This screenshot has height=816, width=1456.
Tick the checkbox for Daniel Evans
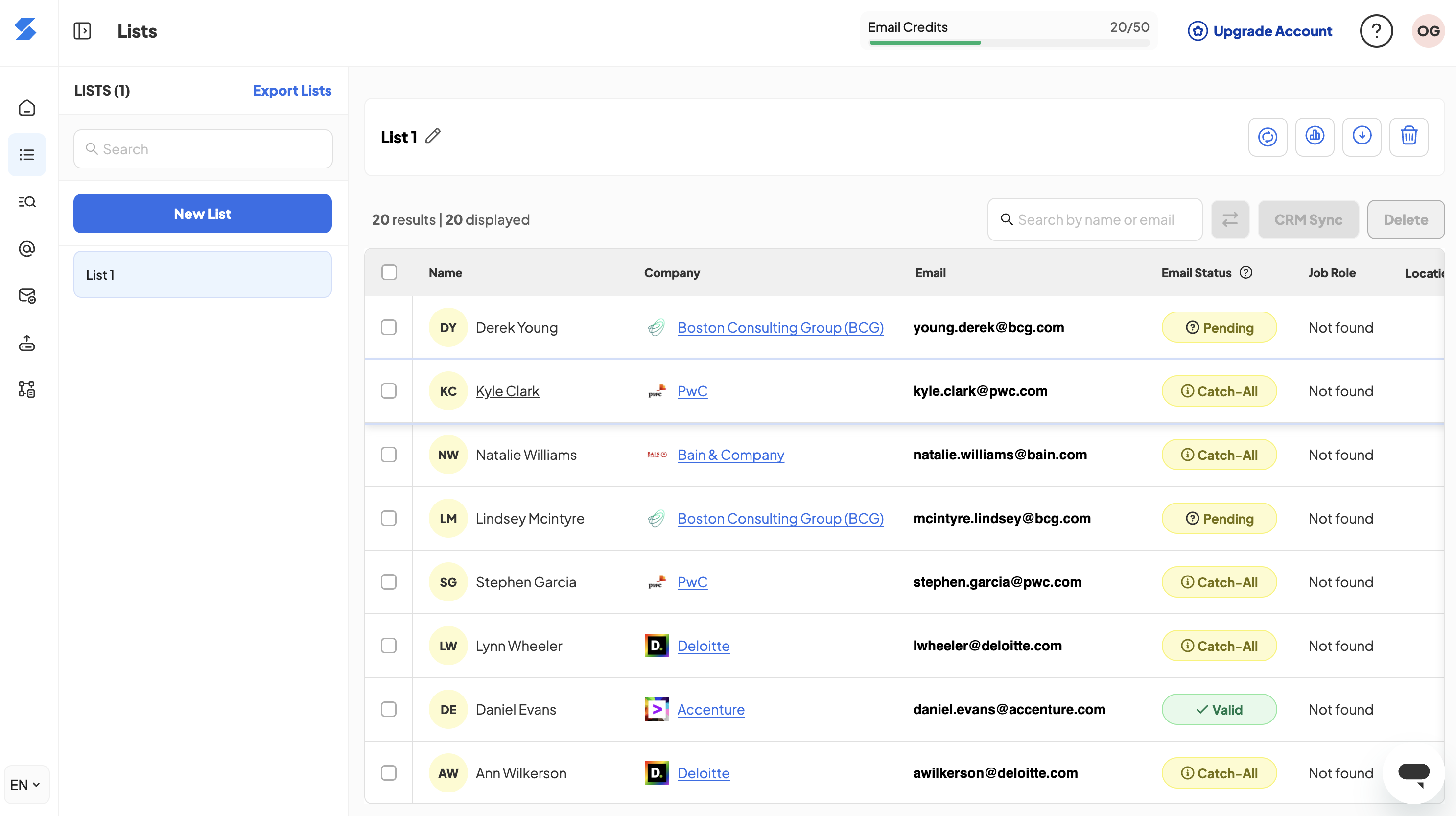[389, 709]
